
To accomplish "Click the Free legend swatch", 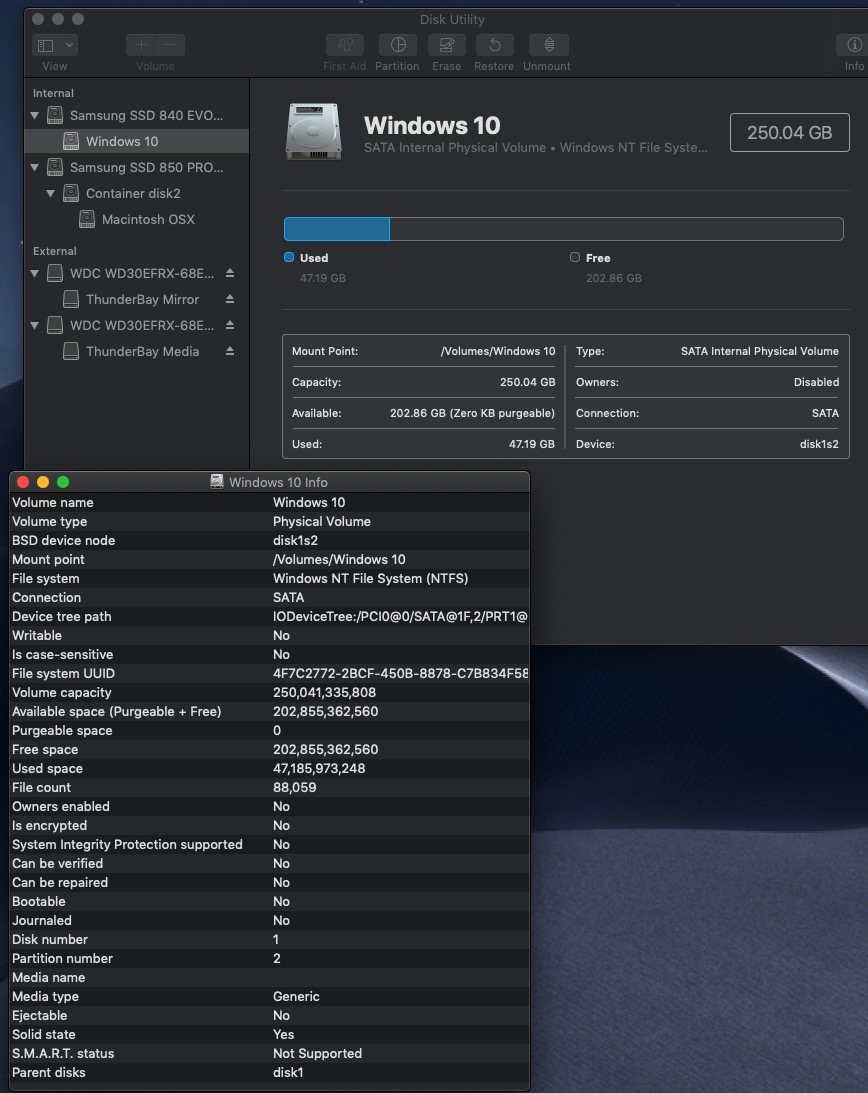I will (574, 257).
